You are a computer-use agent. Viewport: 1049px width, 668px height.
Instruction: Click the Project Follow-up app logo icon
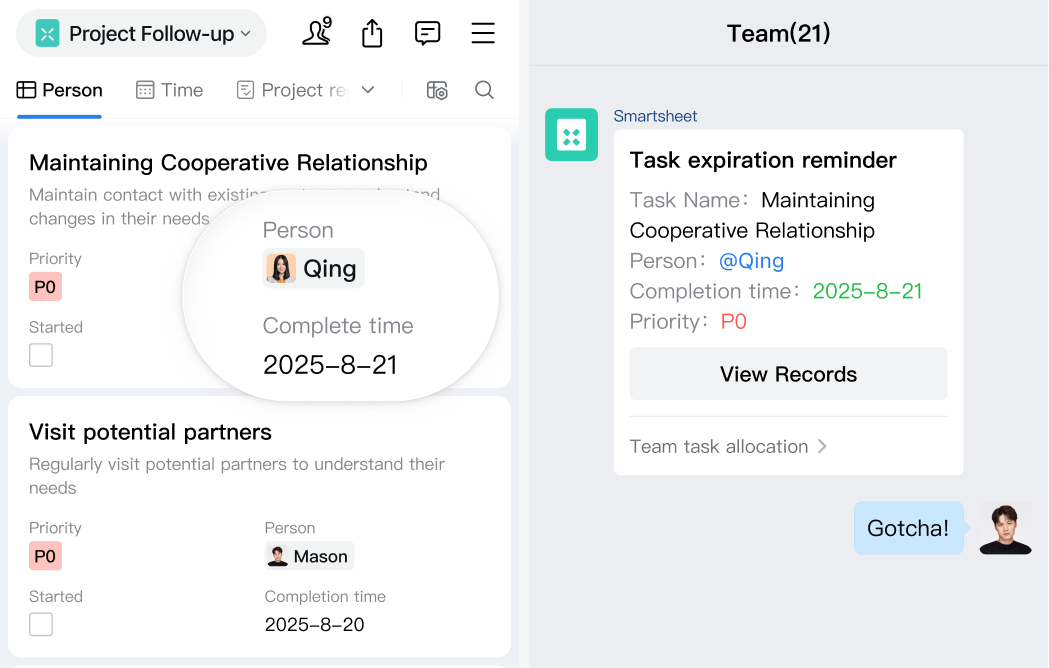pyautogui.click(x=47, y=34)
